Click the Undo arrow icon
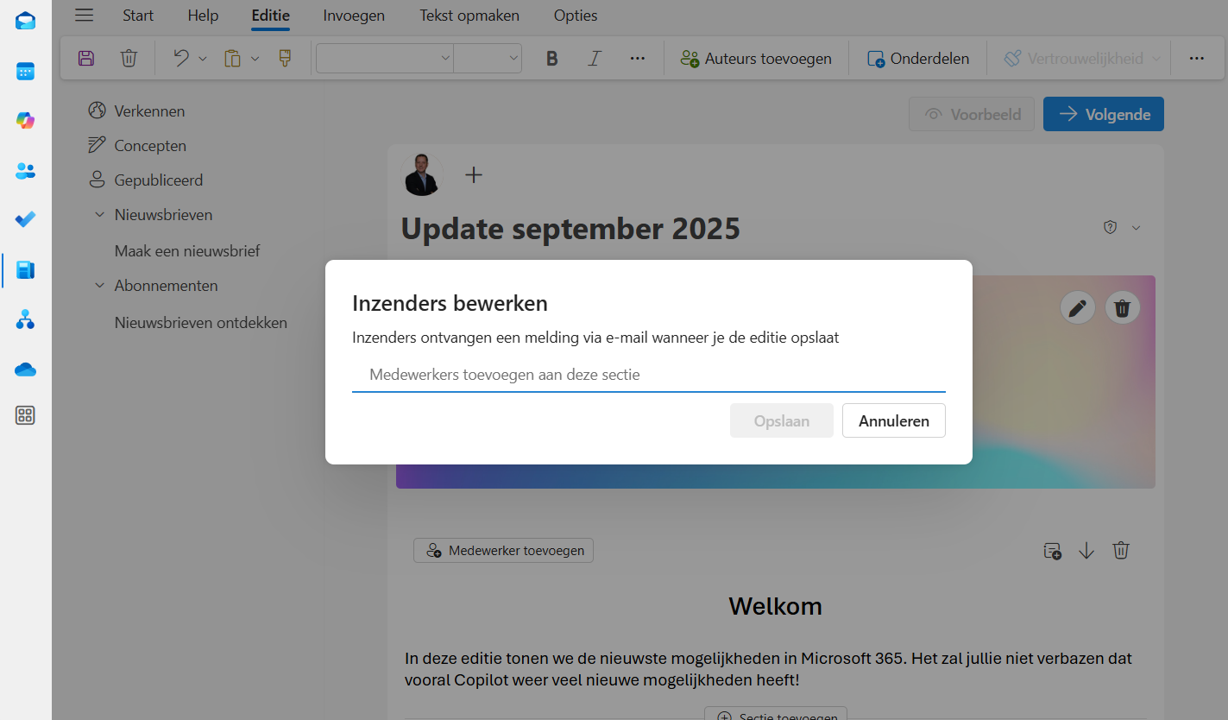 click(180, 58)
